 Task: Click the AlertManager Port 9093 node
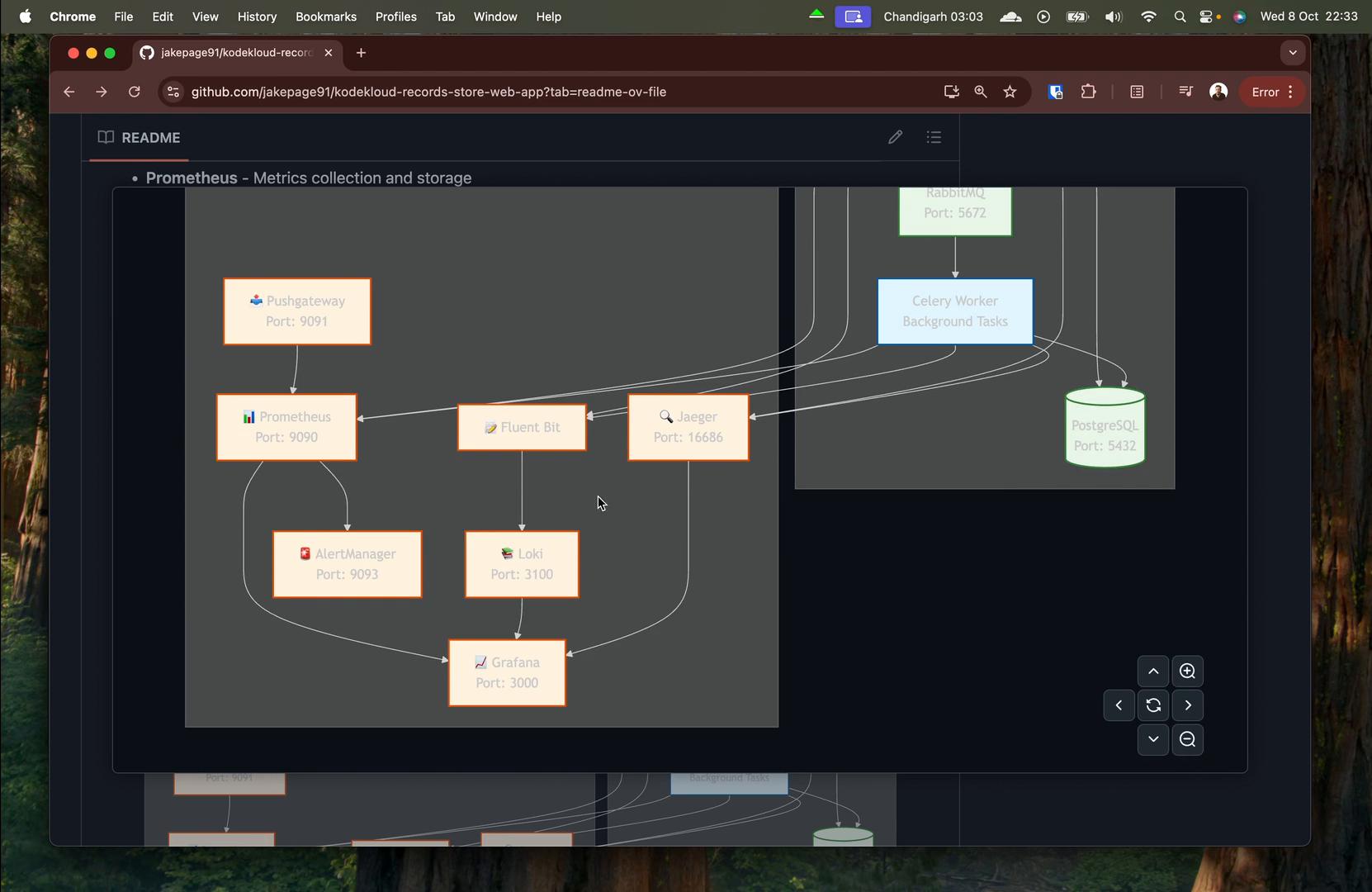coord(348,564)
